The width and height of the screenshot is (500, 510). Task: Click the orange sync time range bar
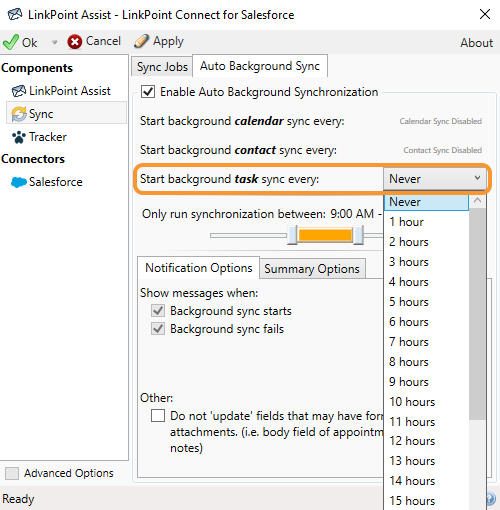(x=325, y=235)
